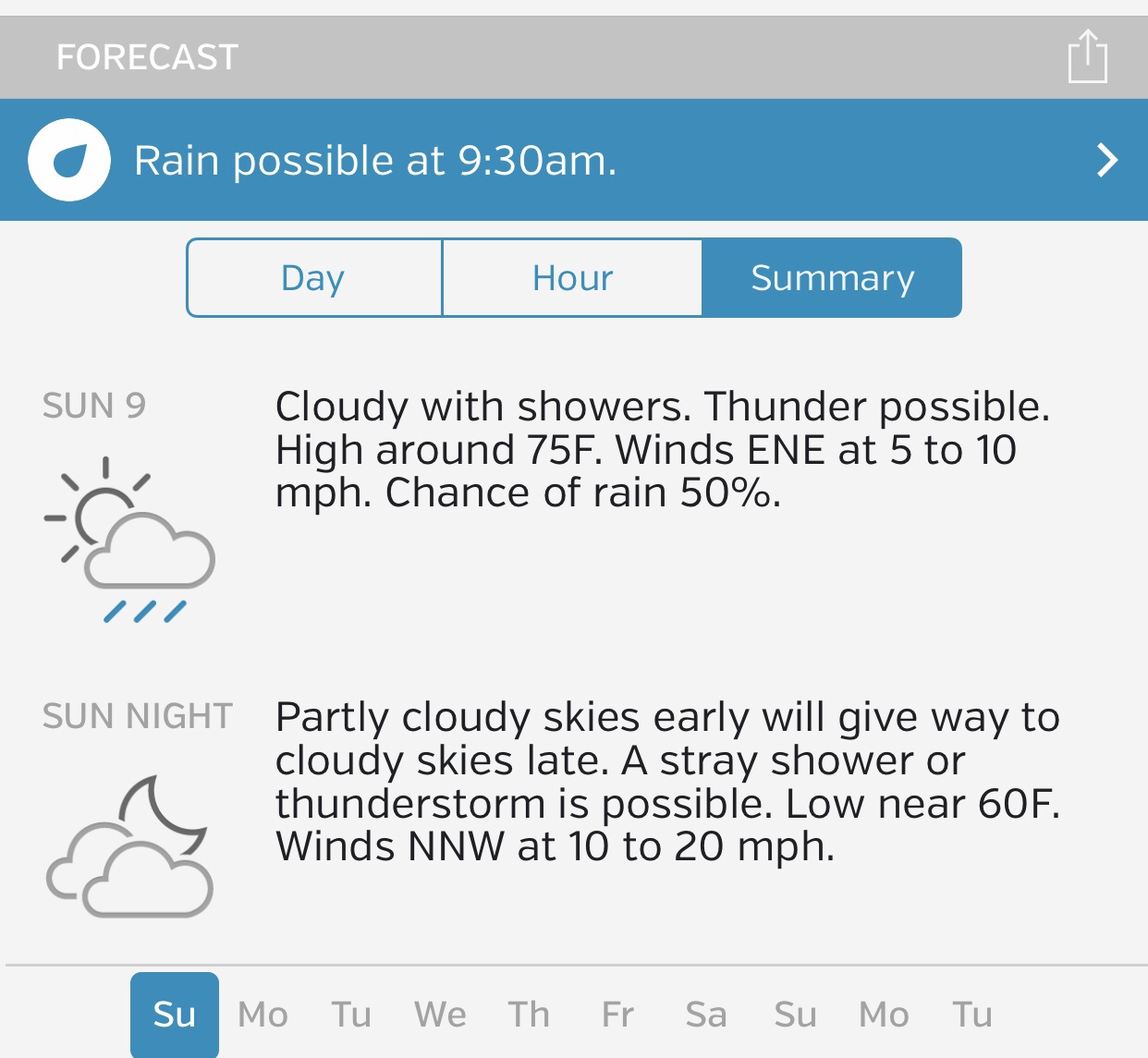Viewport: 1148px width, 1058px height.
Task: Select the first Mo in day strip
Action: (x=263, y=1015)
